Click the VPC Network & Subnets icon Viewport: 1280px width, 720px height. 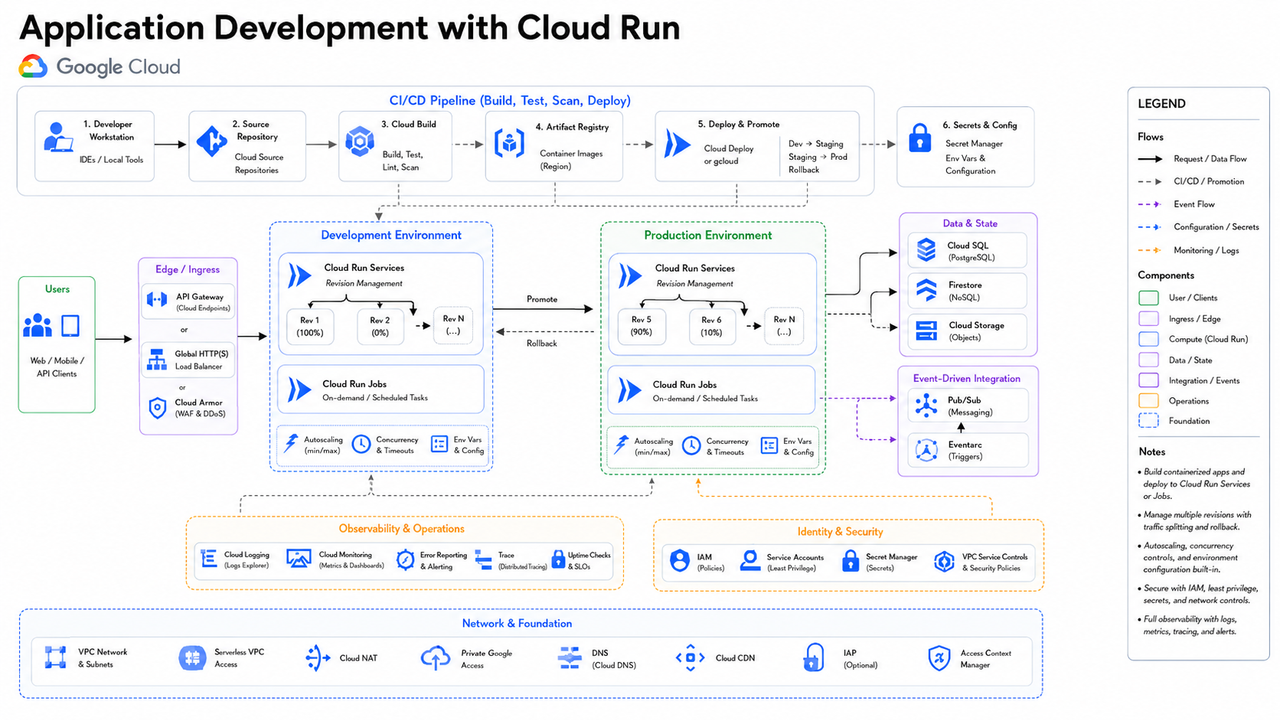[x=55, y=657]
